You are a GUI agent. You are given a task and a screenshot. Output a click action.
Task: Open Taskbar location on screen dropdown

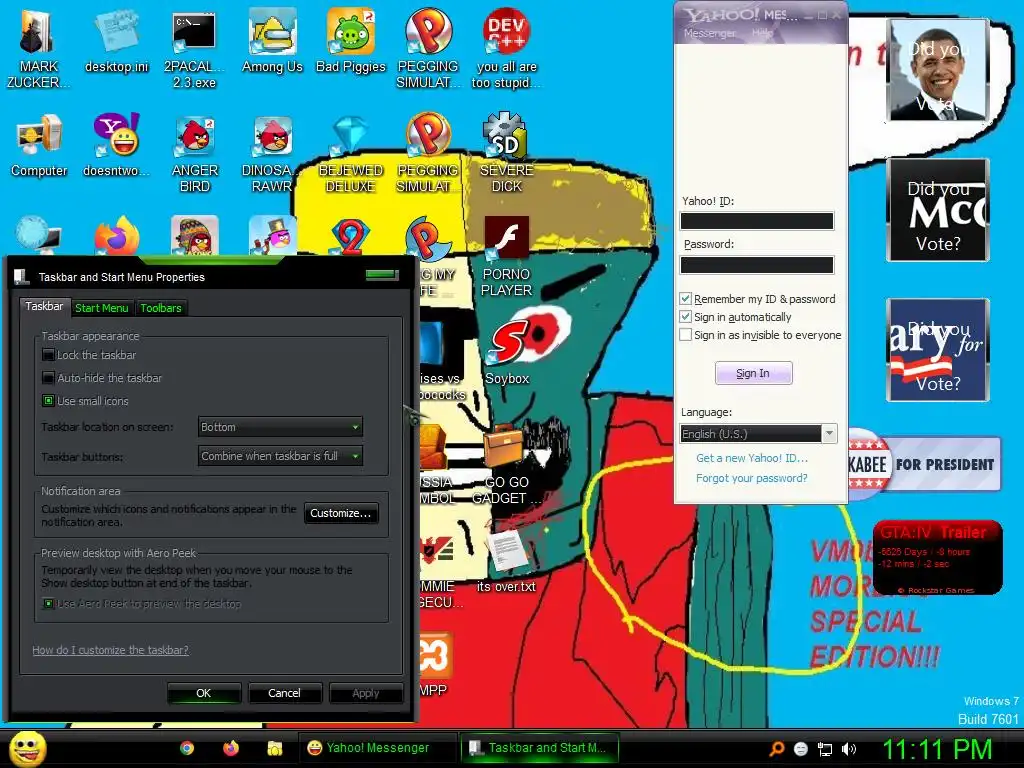[280, 427]
